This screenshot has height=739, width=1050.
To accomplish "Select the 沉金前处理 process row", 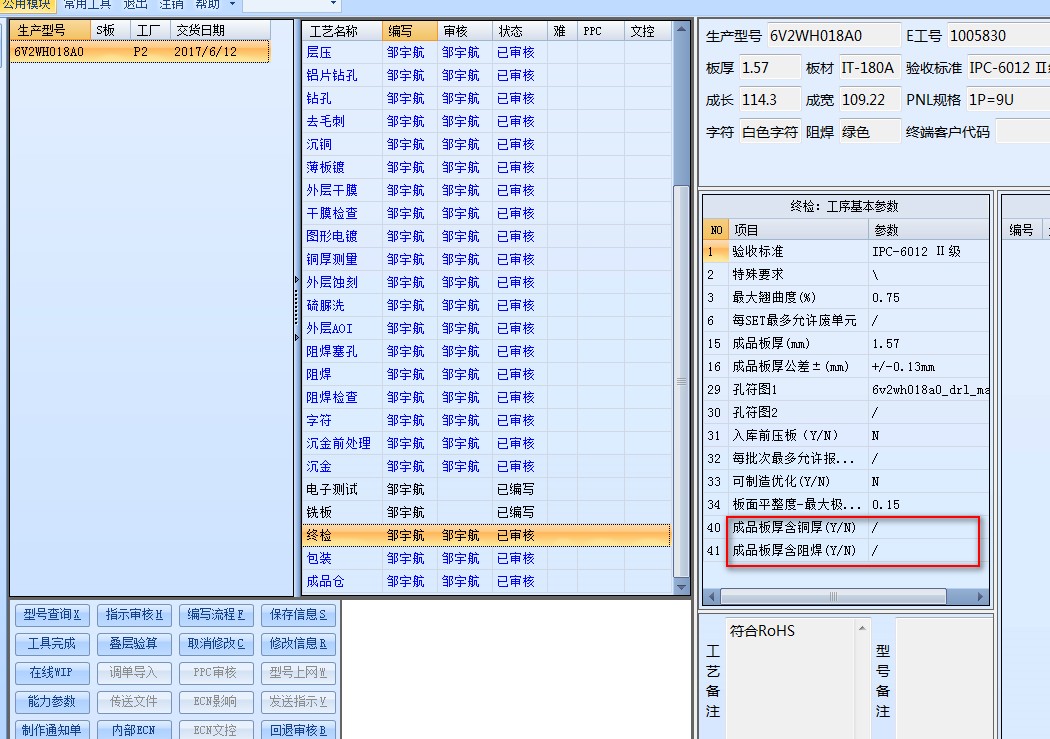I will coord(486,443).
